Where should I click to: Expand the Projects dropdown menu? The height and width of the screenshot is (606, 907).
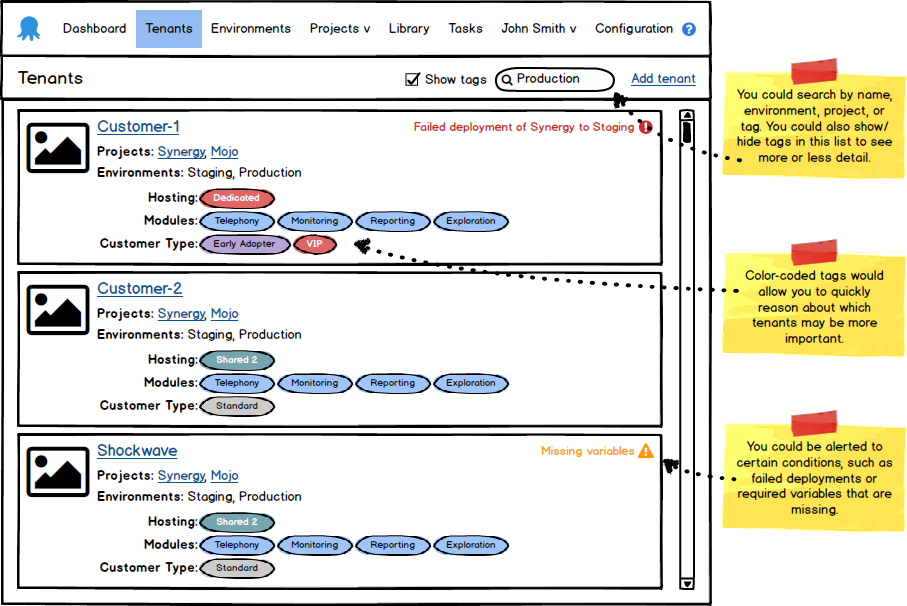click(x=339, y=29)
